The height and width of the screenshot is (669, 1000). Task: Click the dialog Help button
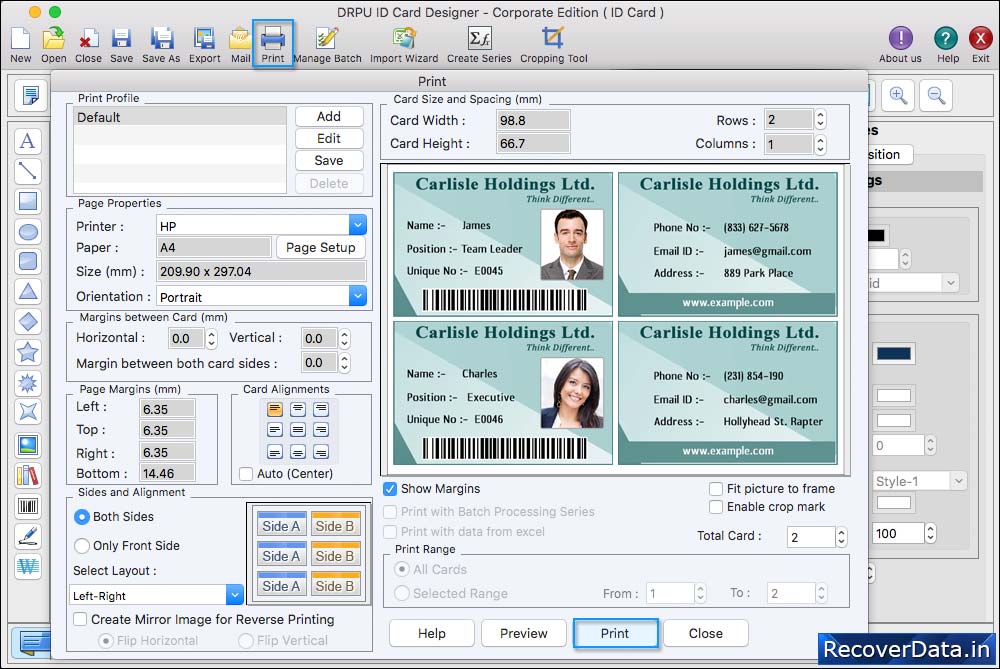point(432,633)
